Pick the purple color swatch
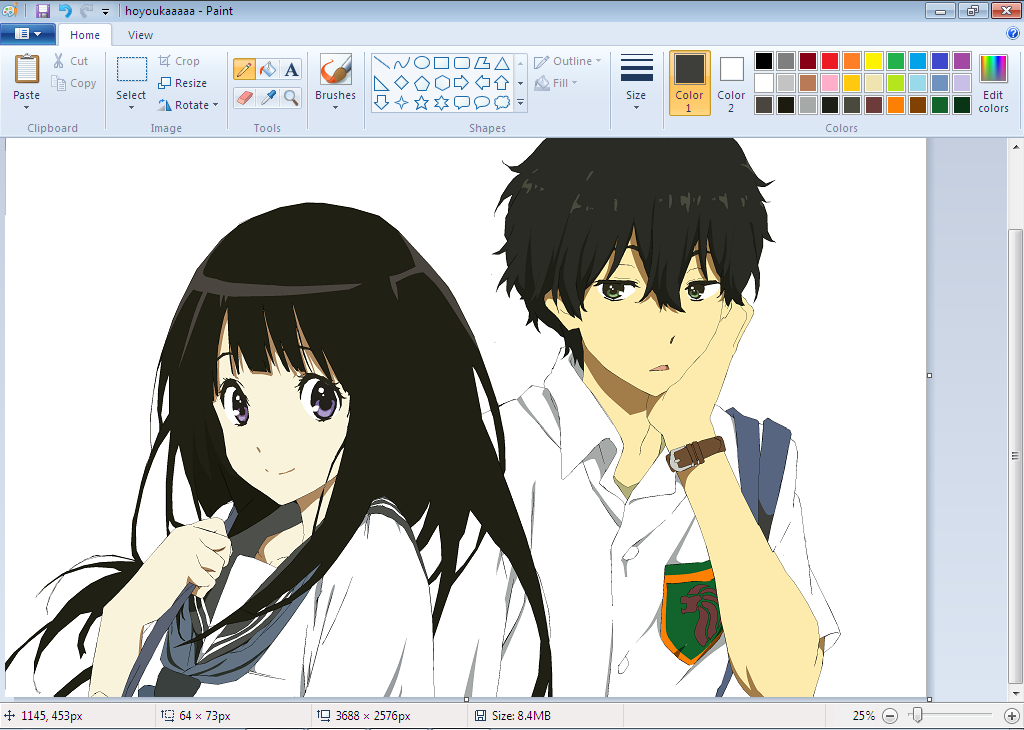The image size is (1024, 730). click(962, 61)
